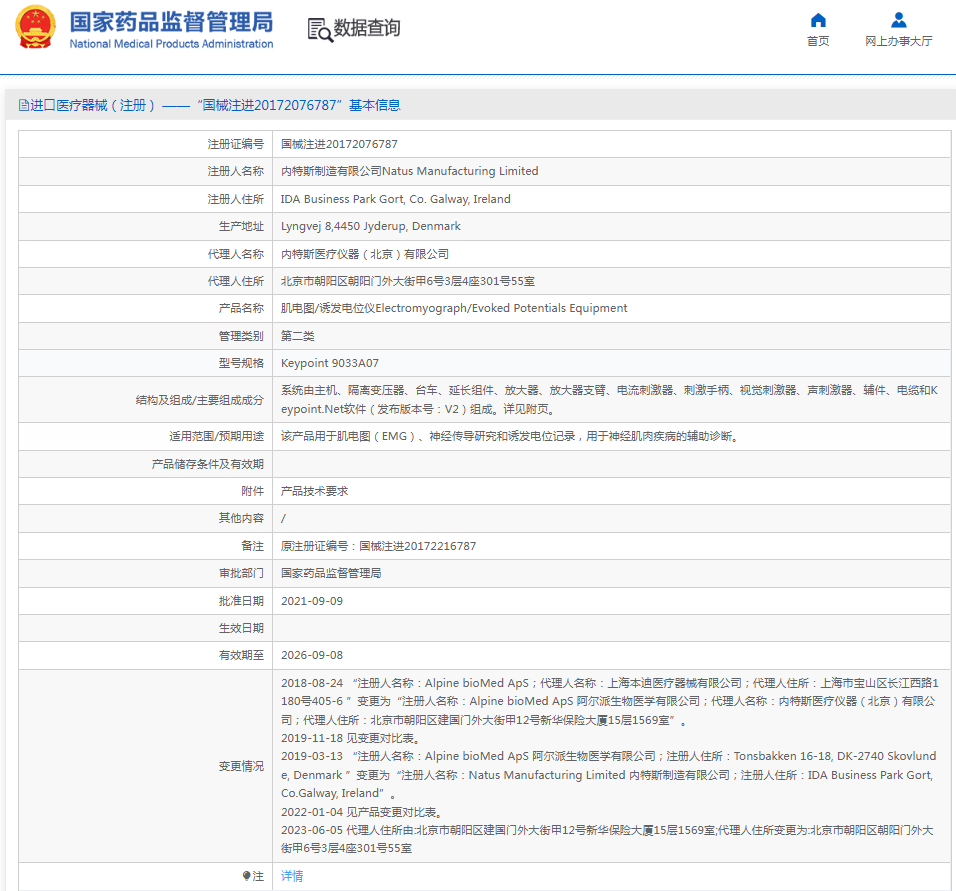Open the 详情 details link
Image resolution: width=956 pixels, height=891 pixels.
point(292,876)
